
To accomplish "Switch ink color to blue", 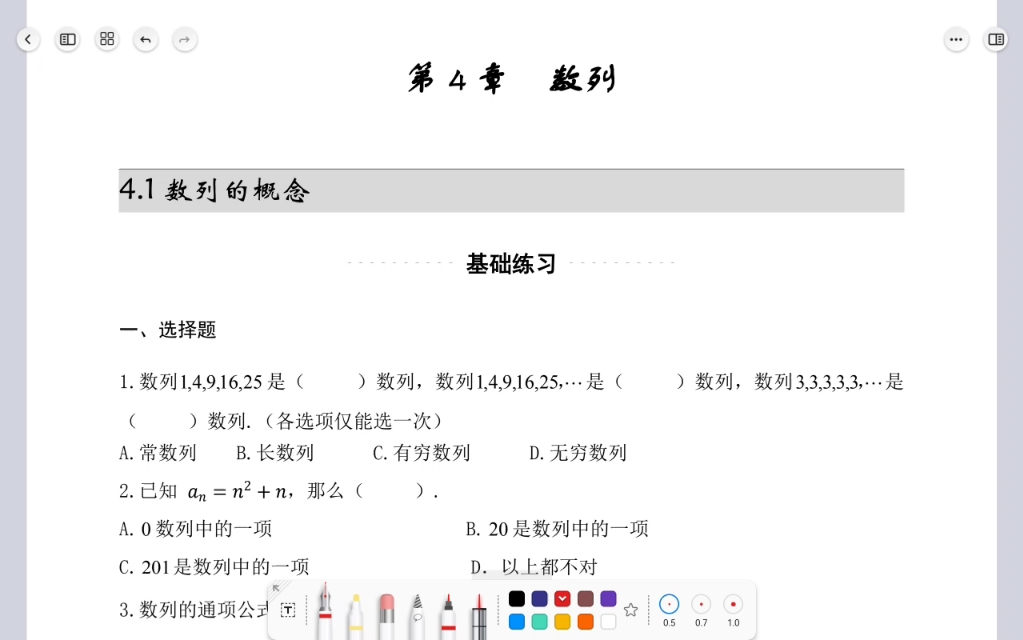I will pyautogui.click(x=517, y=622).
